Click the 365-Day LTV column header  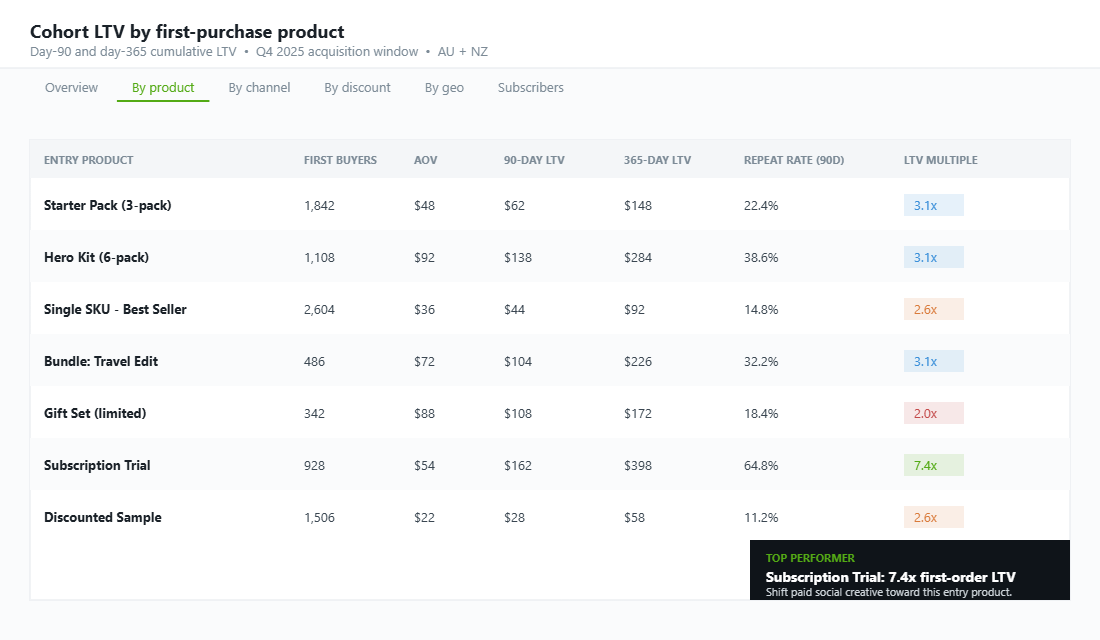[x=657, y=160]
